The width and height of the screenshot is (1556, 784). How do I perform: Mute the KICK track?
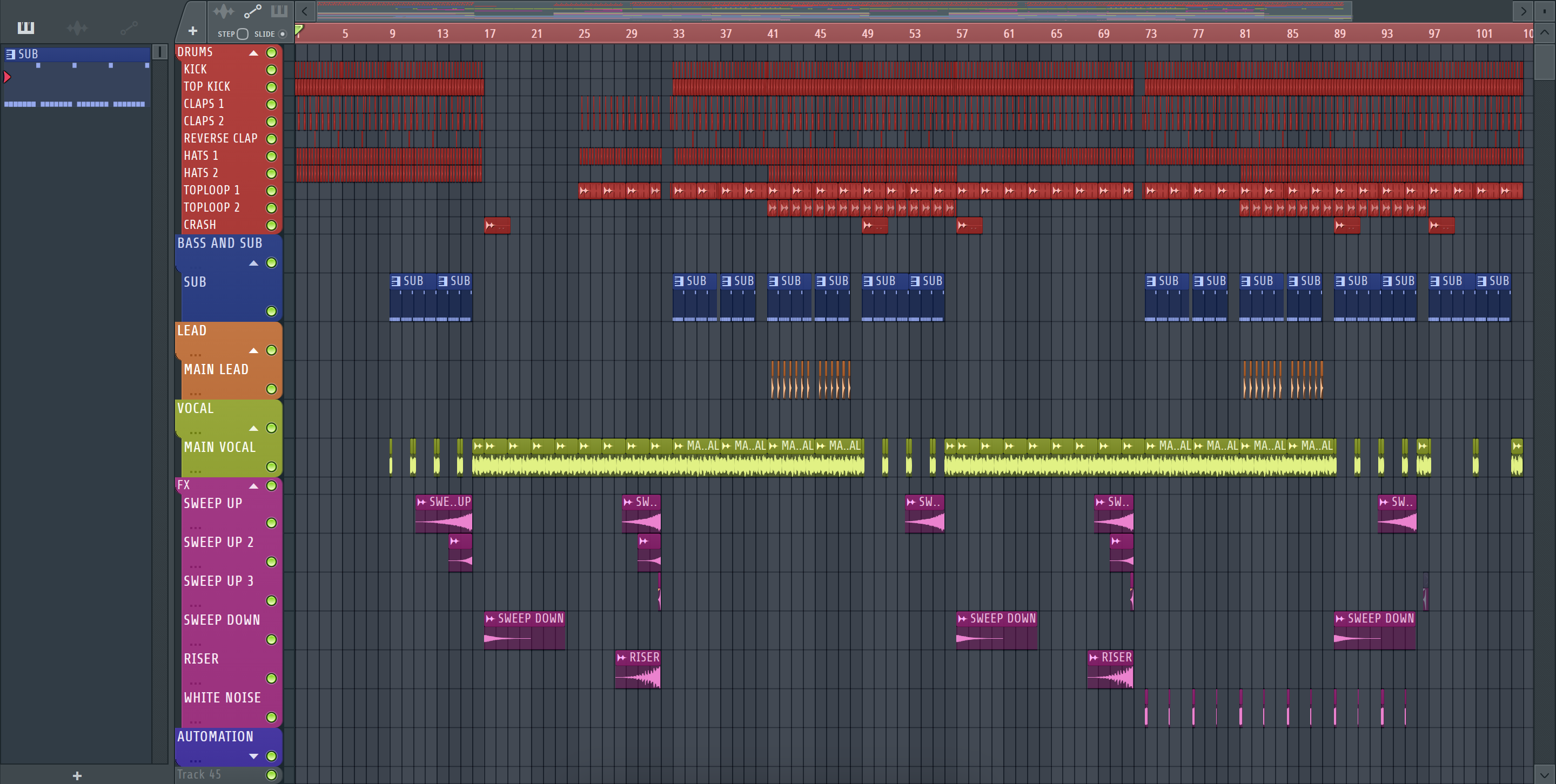[x=271, y=70]
